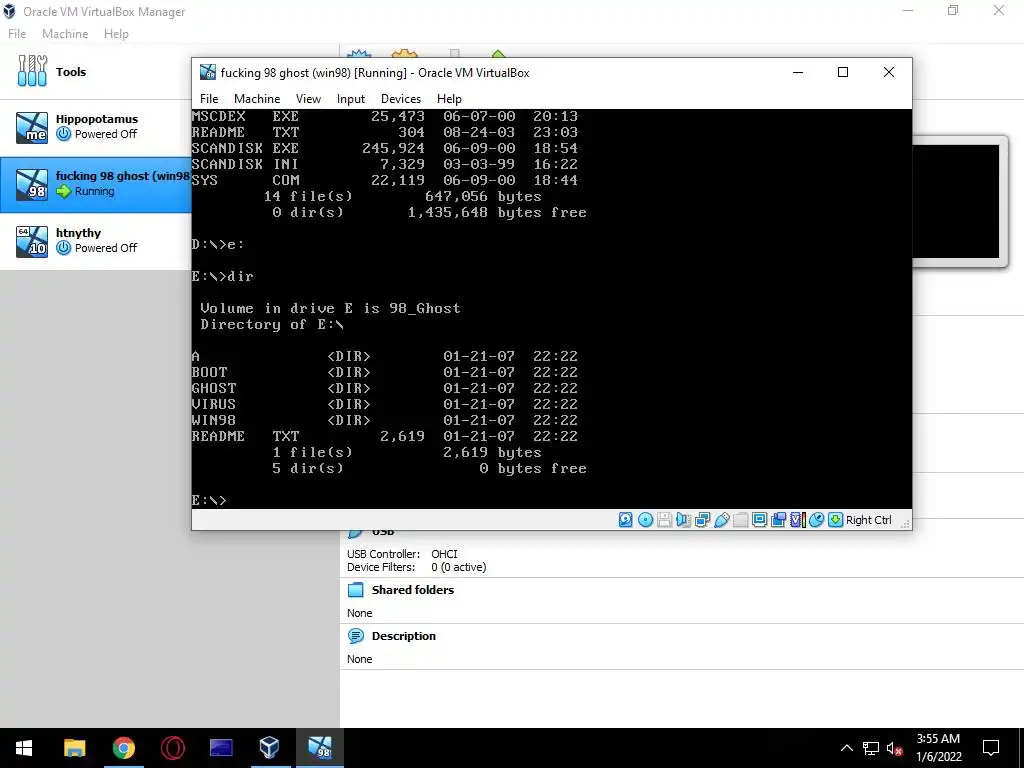Select the fucking 98 ghost virtual machine entry
The image size is (1024, 768).
click(x=95, y=184)
